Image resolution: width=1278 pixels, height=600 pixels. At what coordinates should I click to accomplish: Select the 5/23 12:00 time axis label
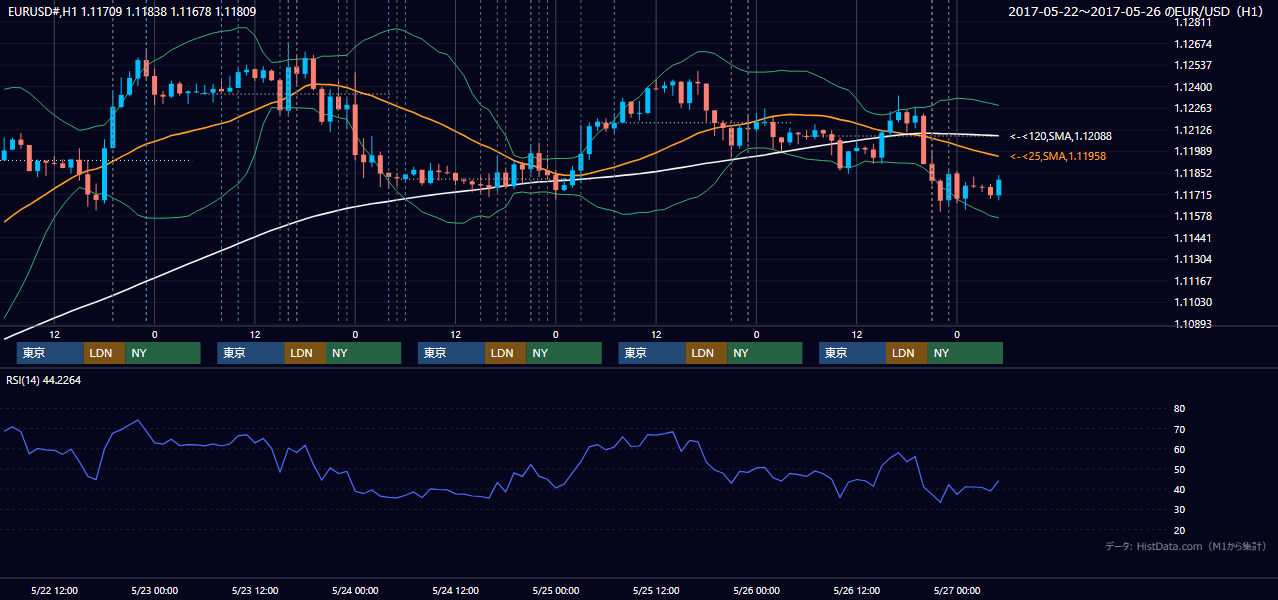coord(255,590)
